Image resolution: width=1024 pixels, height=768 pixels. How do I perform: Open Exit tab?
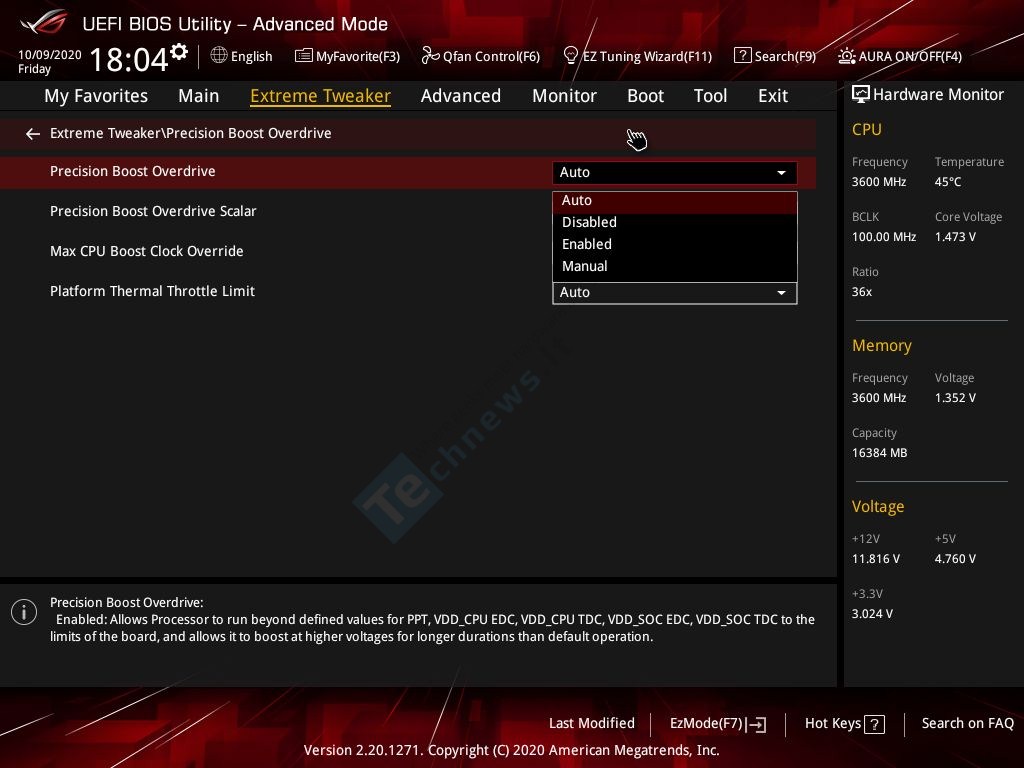tap(773, 96)
